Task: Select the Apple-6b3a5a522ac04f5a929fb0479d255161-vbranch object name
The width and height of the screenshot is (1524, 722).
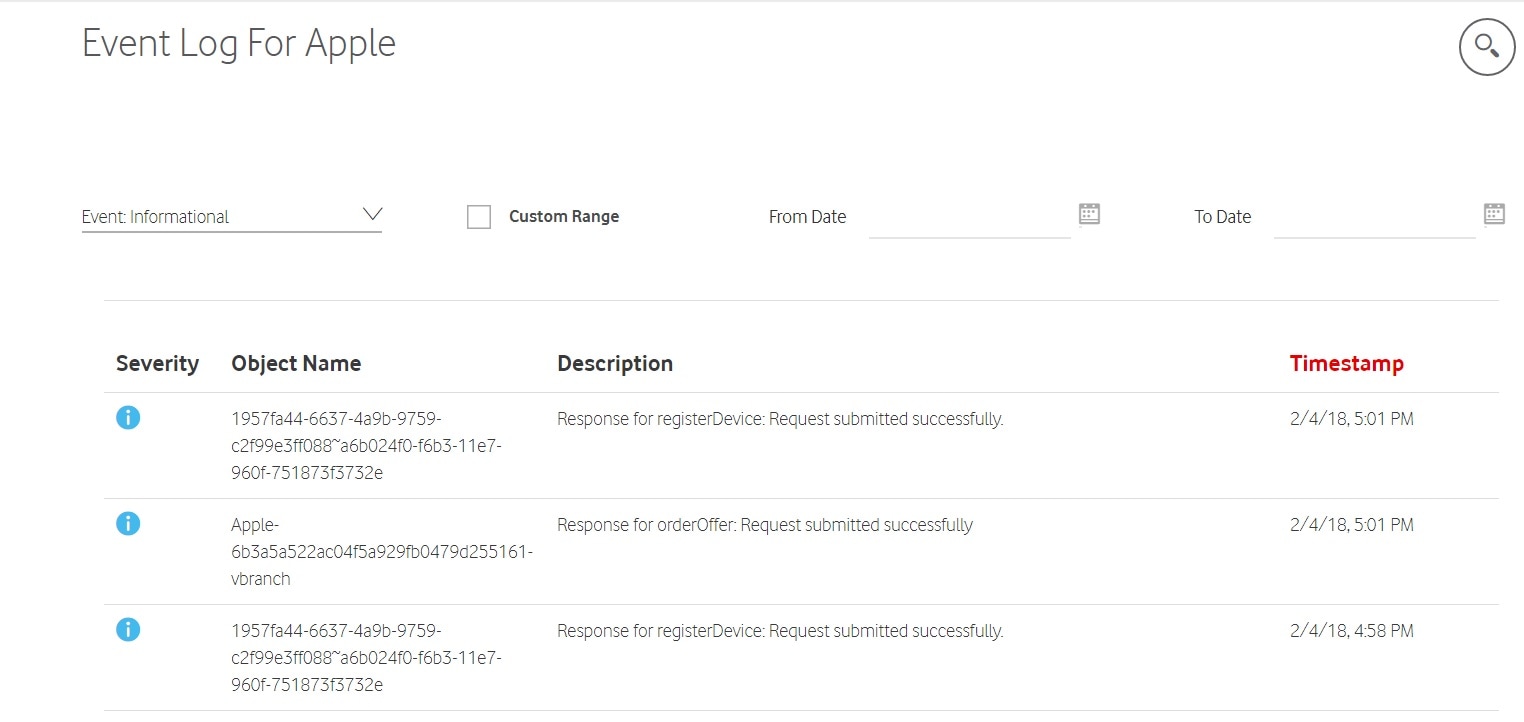Action: click(382, 552)
